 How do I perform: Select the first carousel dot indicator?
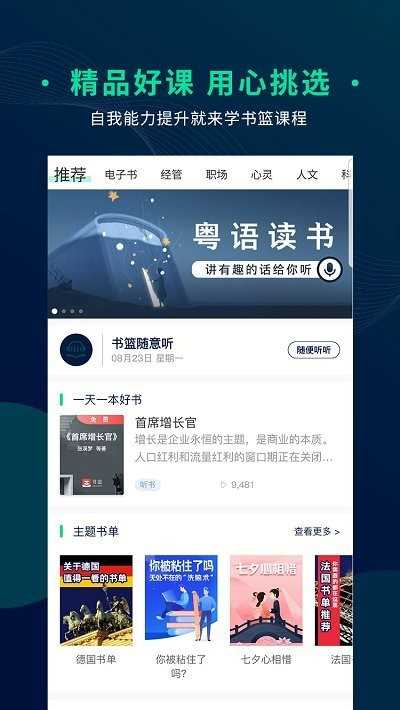click(x=55, y=311)
